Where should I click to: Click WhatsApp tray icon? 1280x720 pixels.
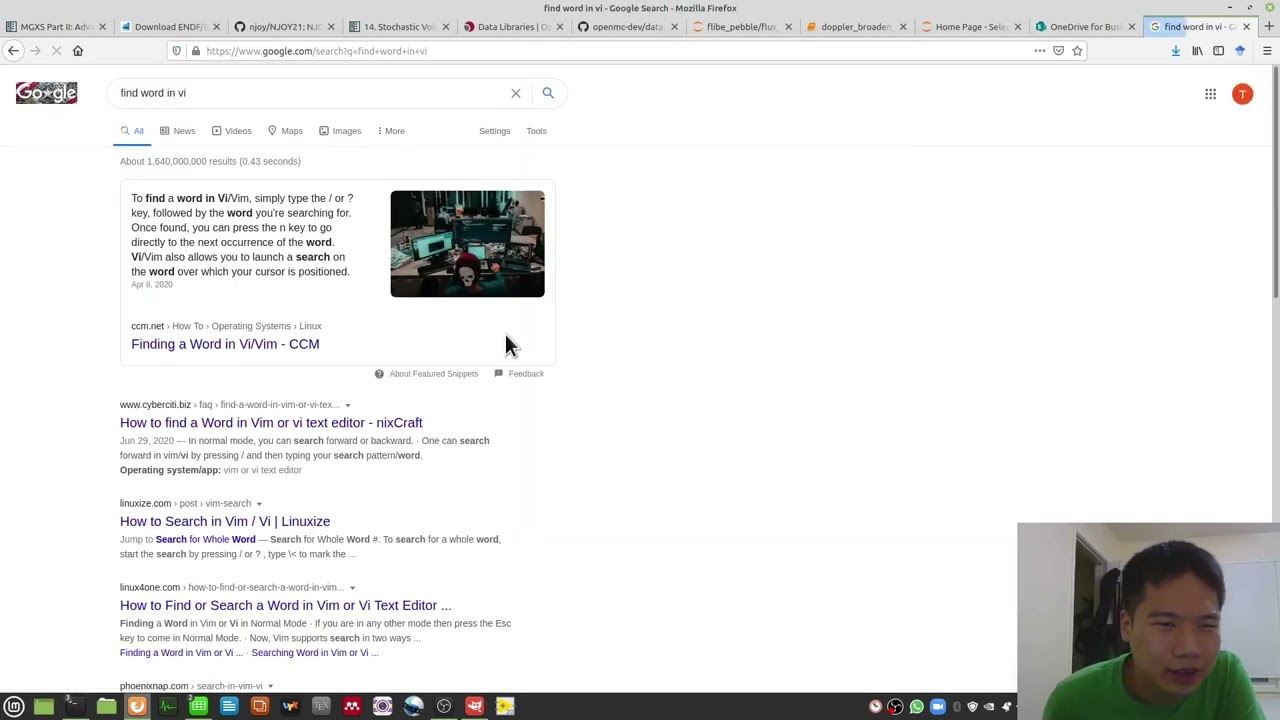(x=916, y=707)
